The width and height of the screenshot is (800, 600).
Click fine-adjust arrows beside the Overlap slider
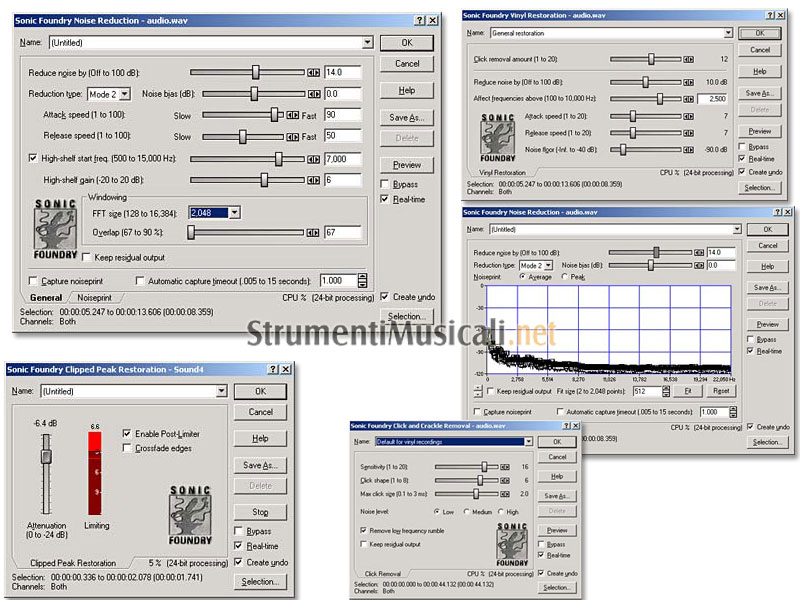(313, 232)
